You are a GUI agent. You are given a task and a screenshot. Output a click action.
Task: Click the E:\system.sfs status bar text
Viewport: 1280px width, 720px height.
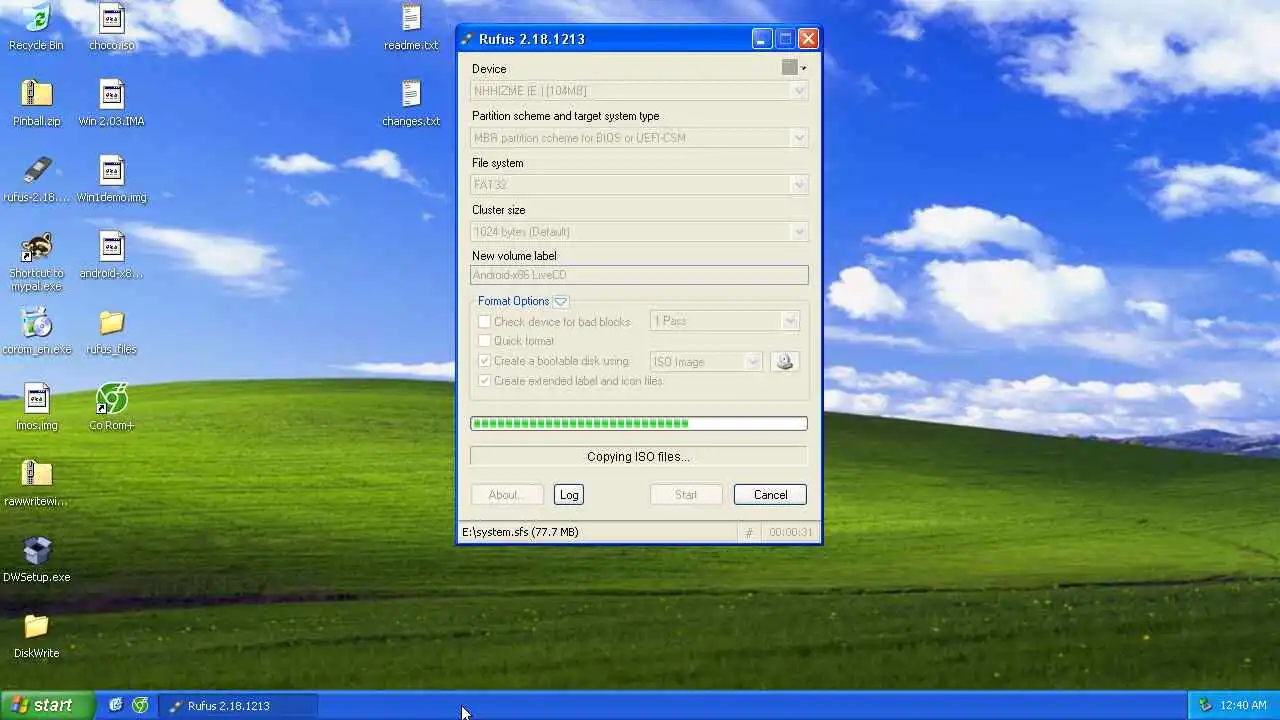tap(520, 532)
